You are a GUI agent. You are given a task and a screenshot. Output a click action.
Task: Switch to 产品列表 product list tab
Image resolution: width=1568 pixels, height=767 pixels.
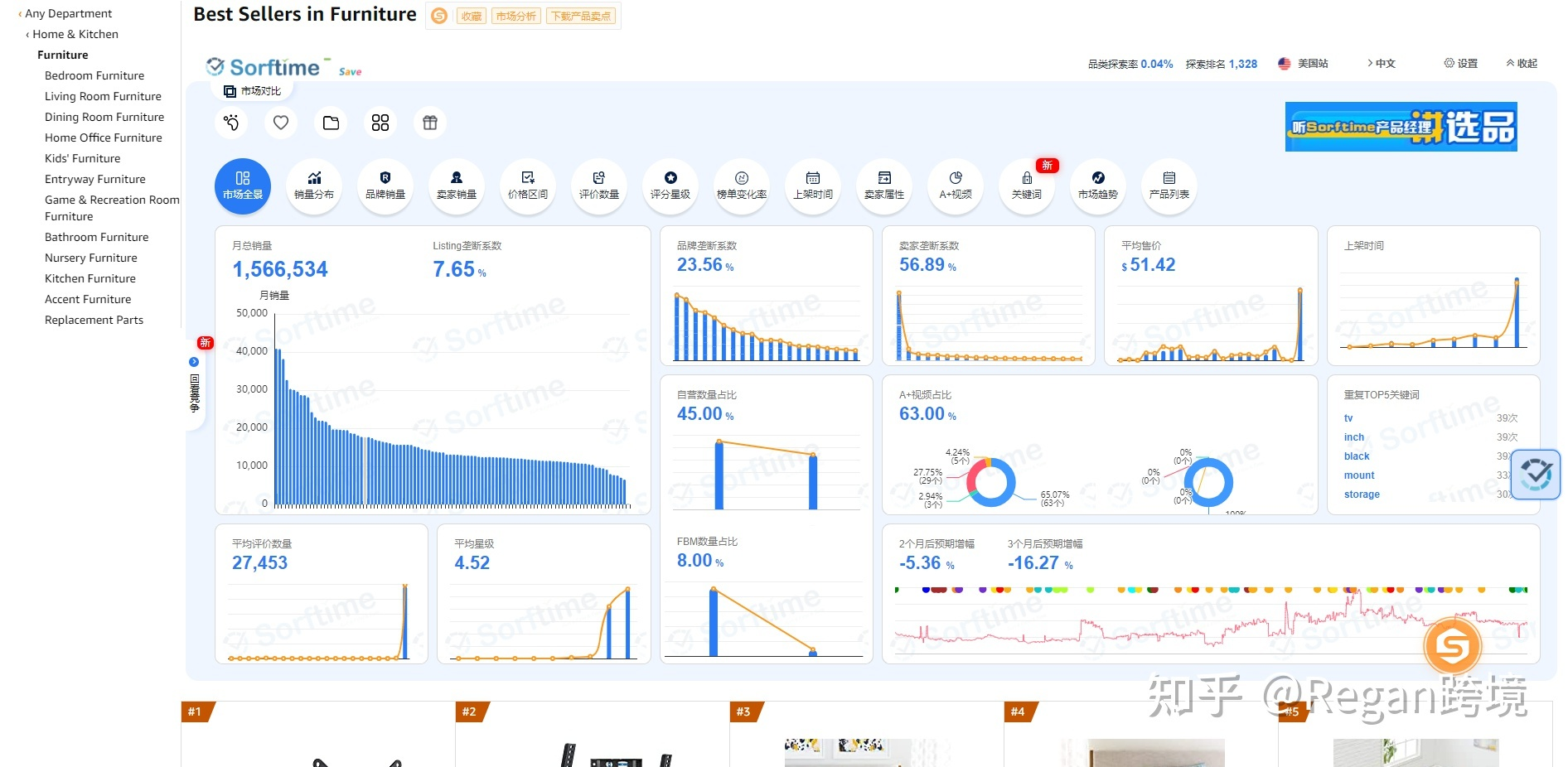[x=1169, y=186]
